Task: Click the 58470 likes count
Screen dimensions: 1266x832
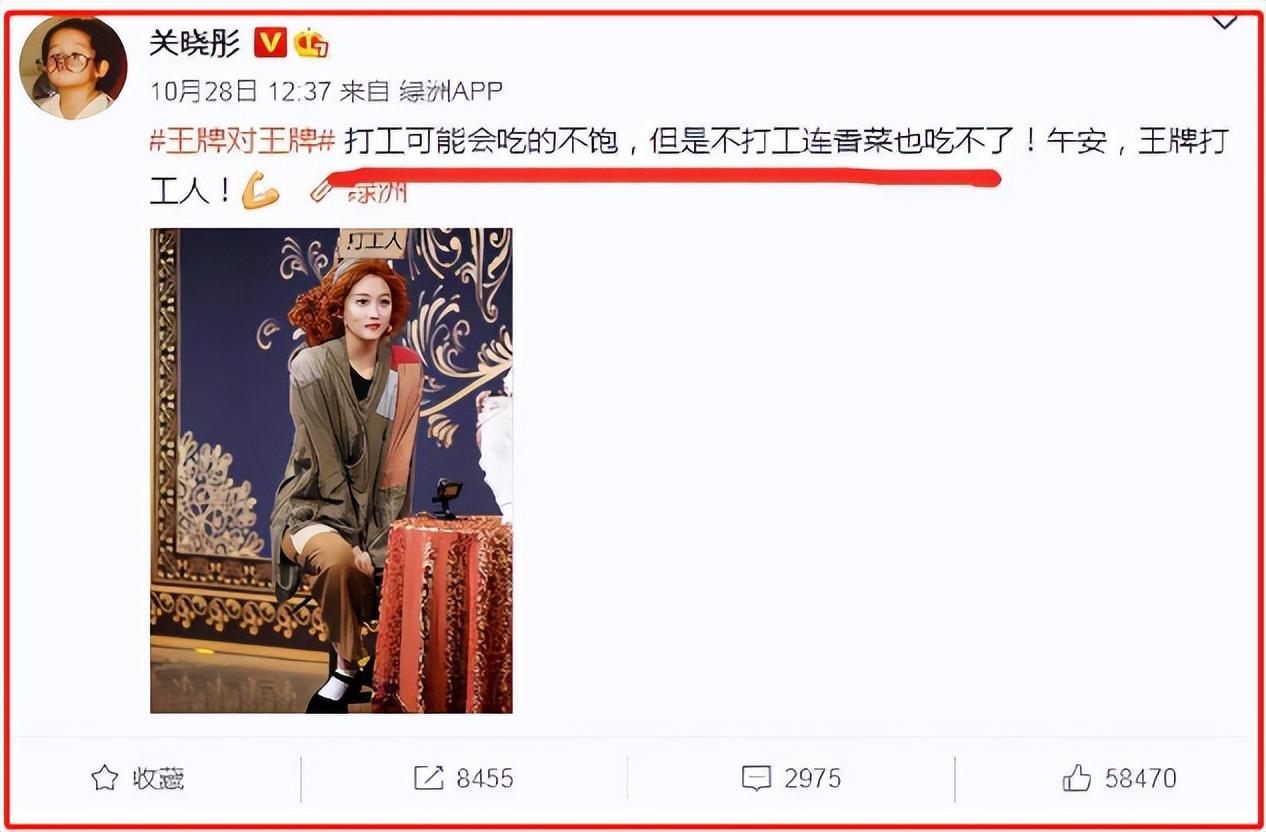Action: 1141,778
